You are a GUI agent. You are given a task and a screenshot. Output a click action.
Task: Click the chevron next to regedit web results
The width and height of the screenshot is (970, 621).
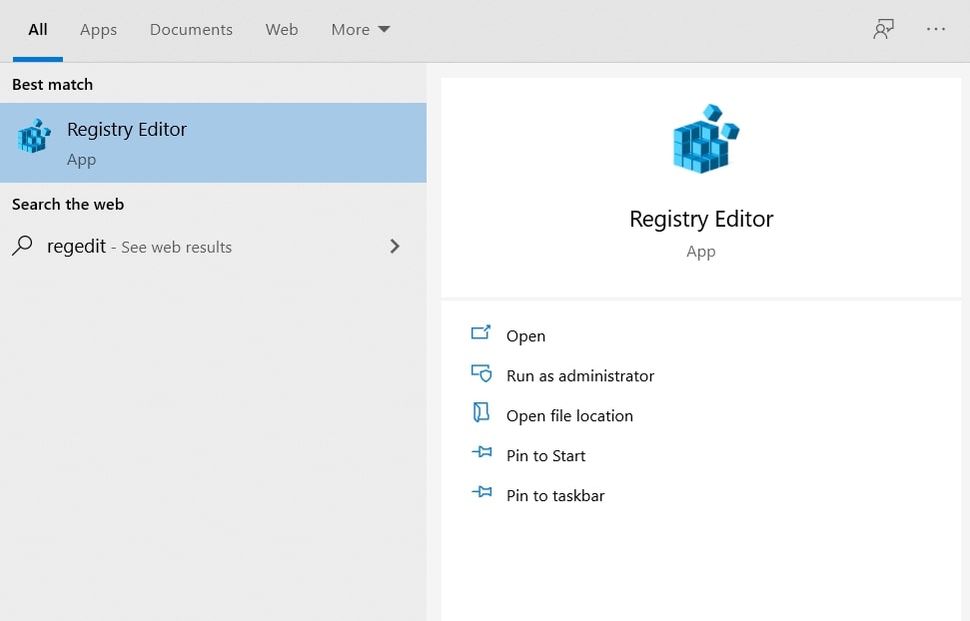(x=395, y=246)
